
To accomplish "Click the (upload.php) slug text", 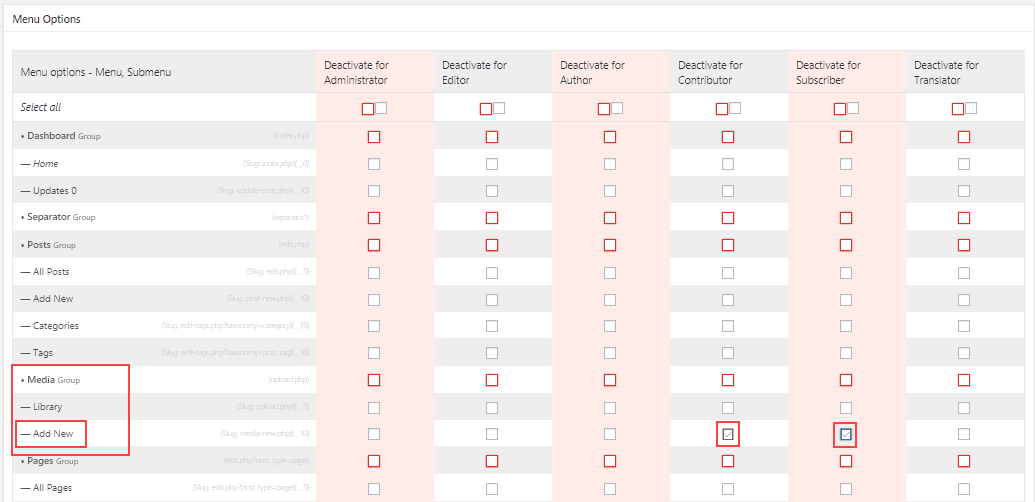I will pyautogui.click(x=288, y=381).
